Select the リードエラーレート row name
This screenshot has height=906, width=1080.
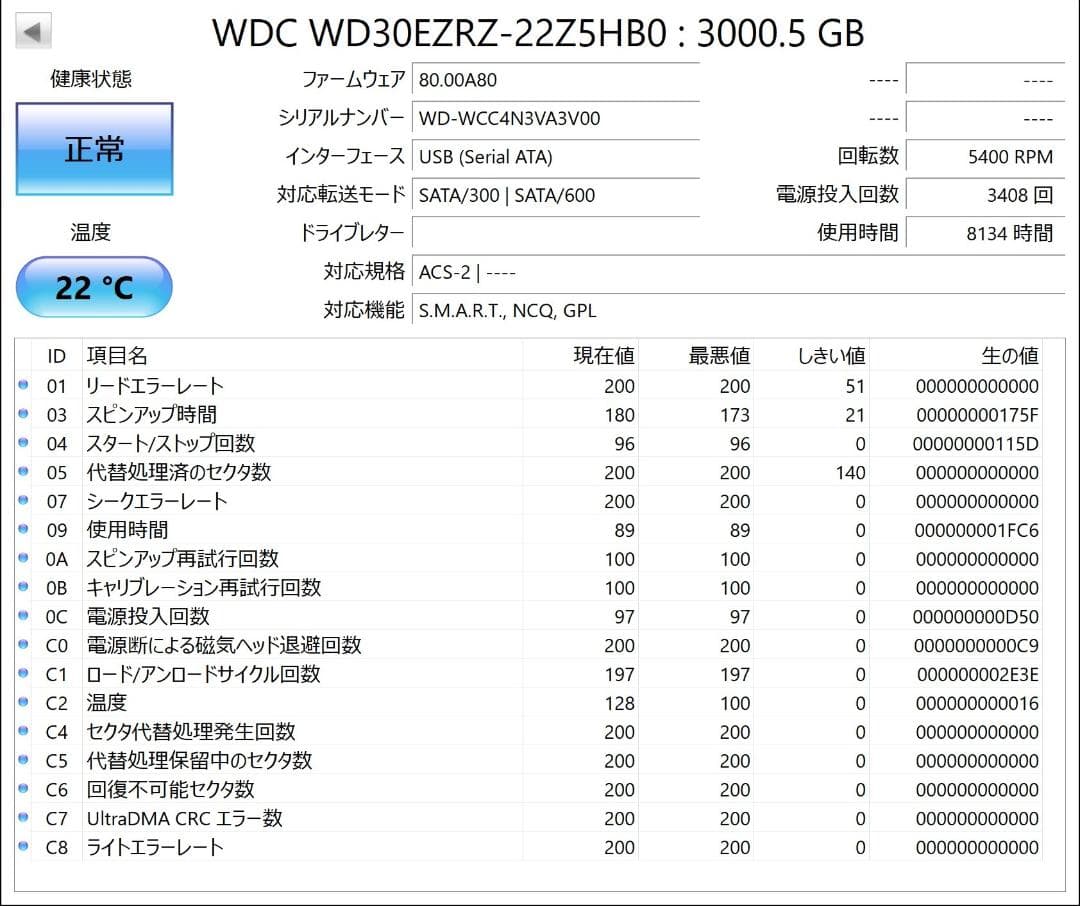pos(155,386)
